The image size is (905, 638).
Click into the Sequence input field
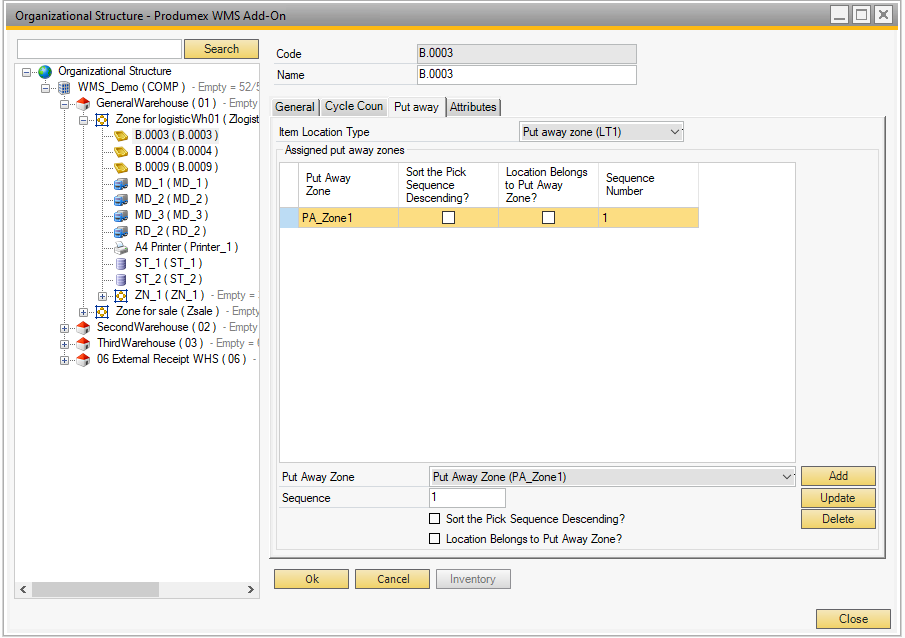pyautogui.click(x=467, y=498)
